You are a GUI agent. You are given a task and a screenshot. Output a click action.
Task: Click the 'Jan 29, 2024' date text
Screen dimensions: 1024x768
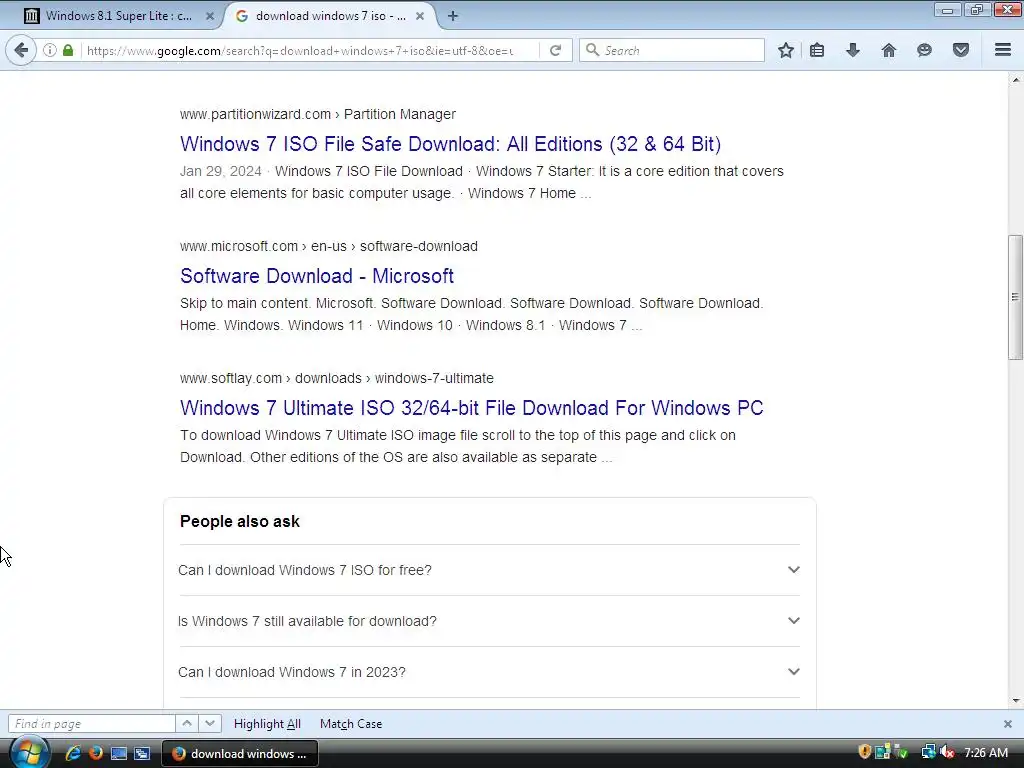pos(221,171)
